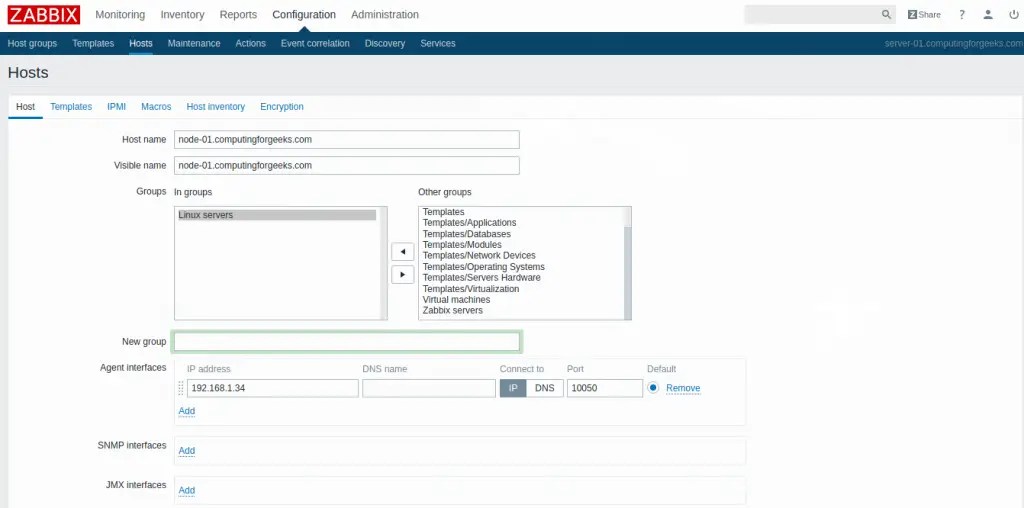Image resolution: width=1024 pixels, height=508 pixels.
Task: Click the DNS name field
Action: tap(429, 388)
